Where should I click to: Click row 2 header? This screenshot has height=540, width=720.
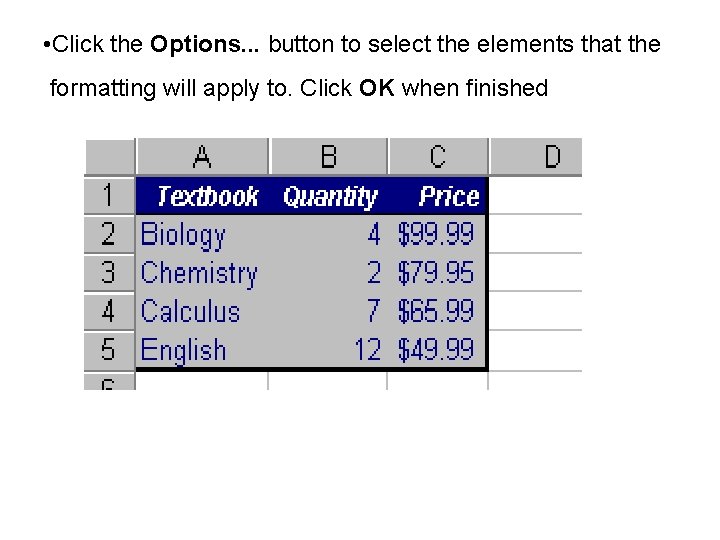point(108,234)
